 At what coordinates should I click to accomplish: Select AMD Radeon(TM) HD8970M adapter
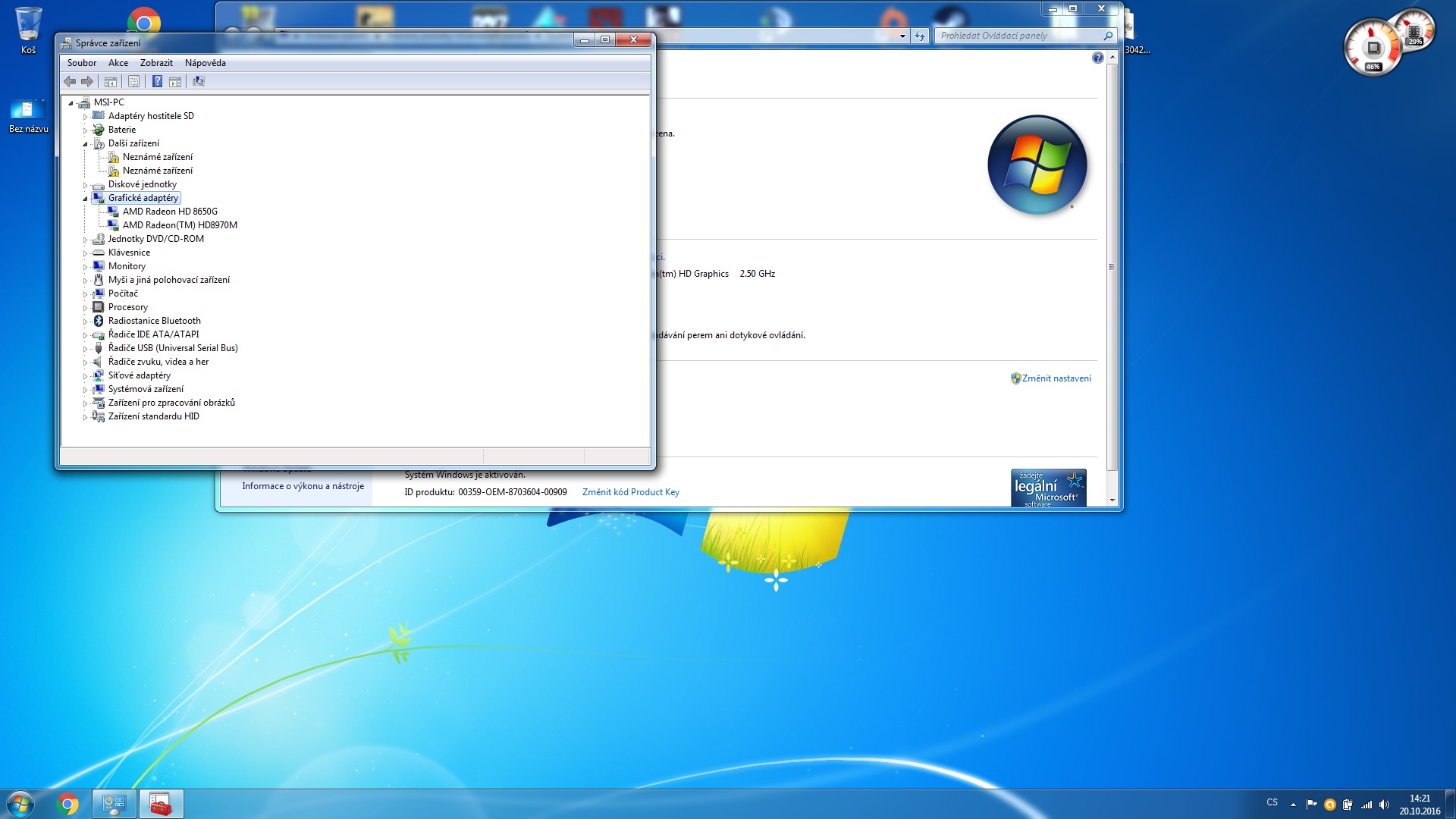tap(180, 225)
